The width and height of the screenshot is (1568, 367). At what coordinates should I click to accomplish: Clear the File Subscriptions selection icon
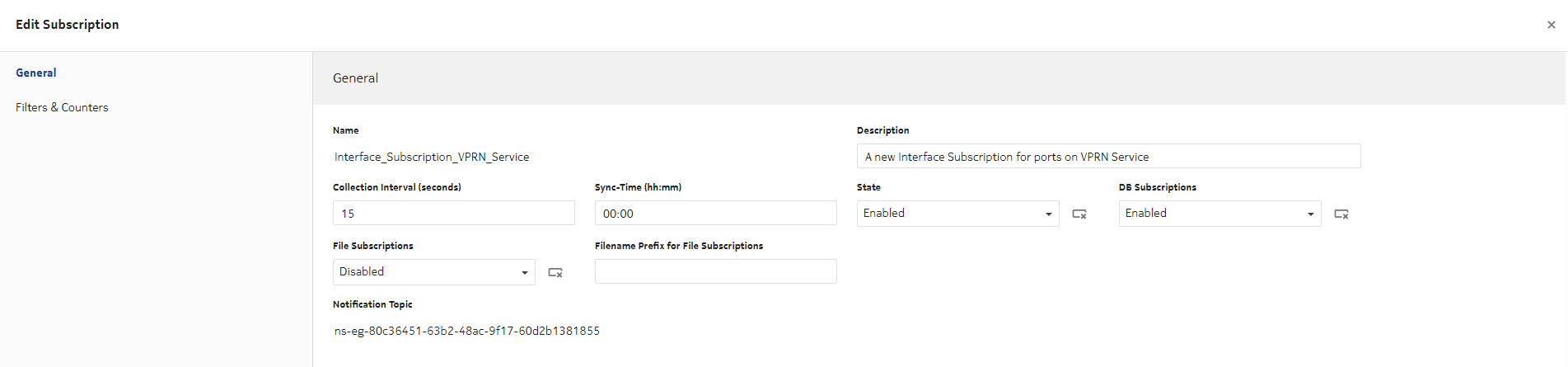point(555,273)
